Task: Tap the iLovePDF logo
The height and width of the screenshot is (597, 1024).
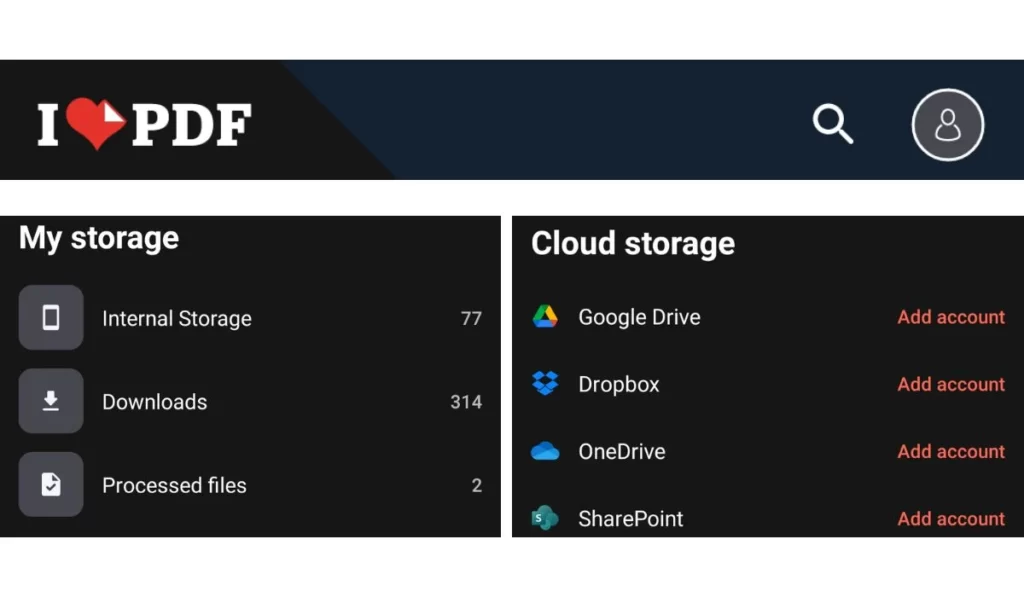Action: pos(144,124)
